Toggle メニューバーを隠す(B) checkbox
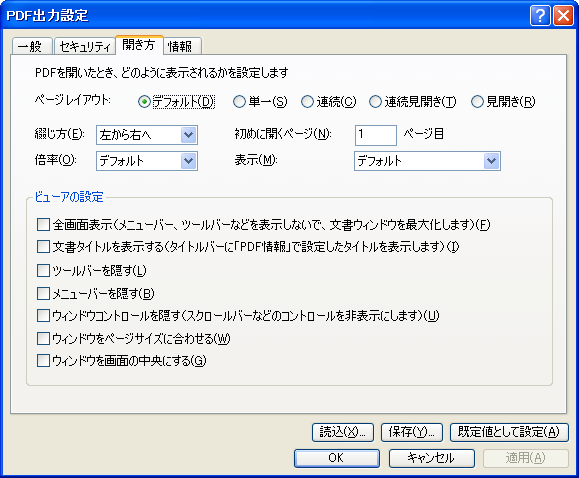This screenshot has height=478, width=579. click(x=43, y=293)
